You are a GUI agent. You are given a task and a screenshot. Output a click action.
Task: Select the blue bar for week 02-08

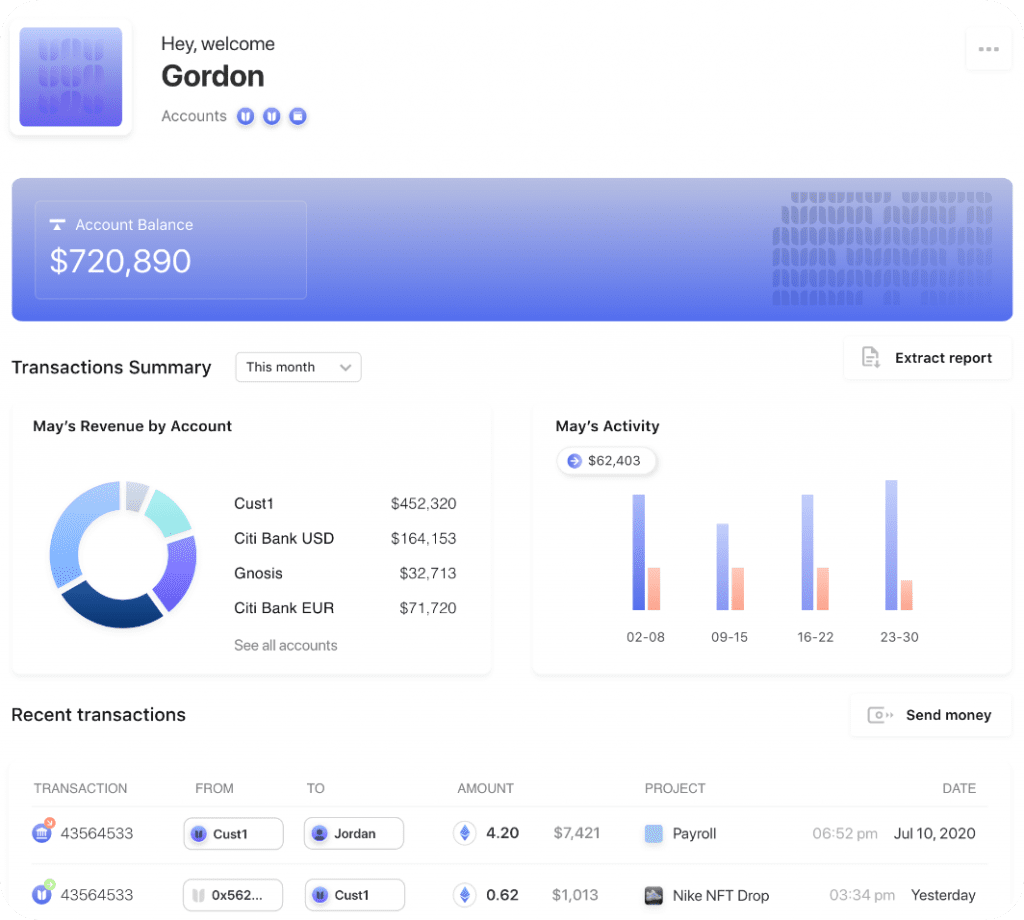[x=639, y=552]
